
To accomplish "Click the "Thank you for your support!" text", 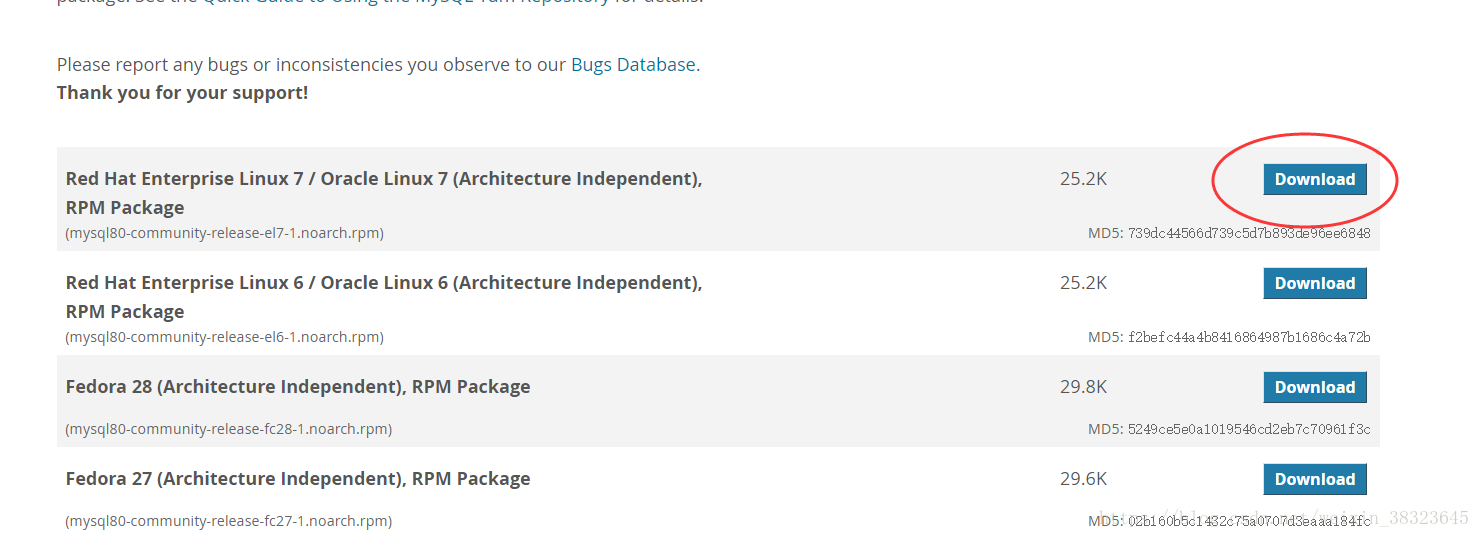I will (182, 93).
